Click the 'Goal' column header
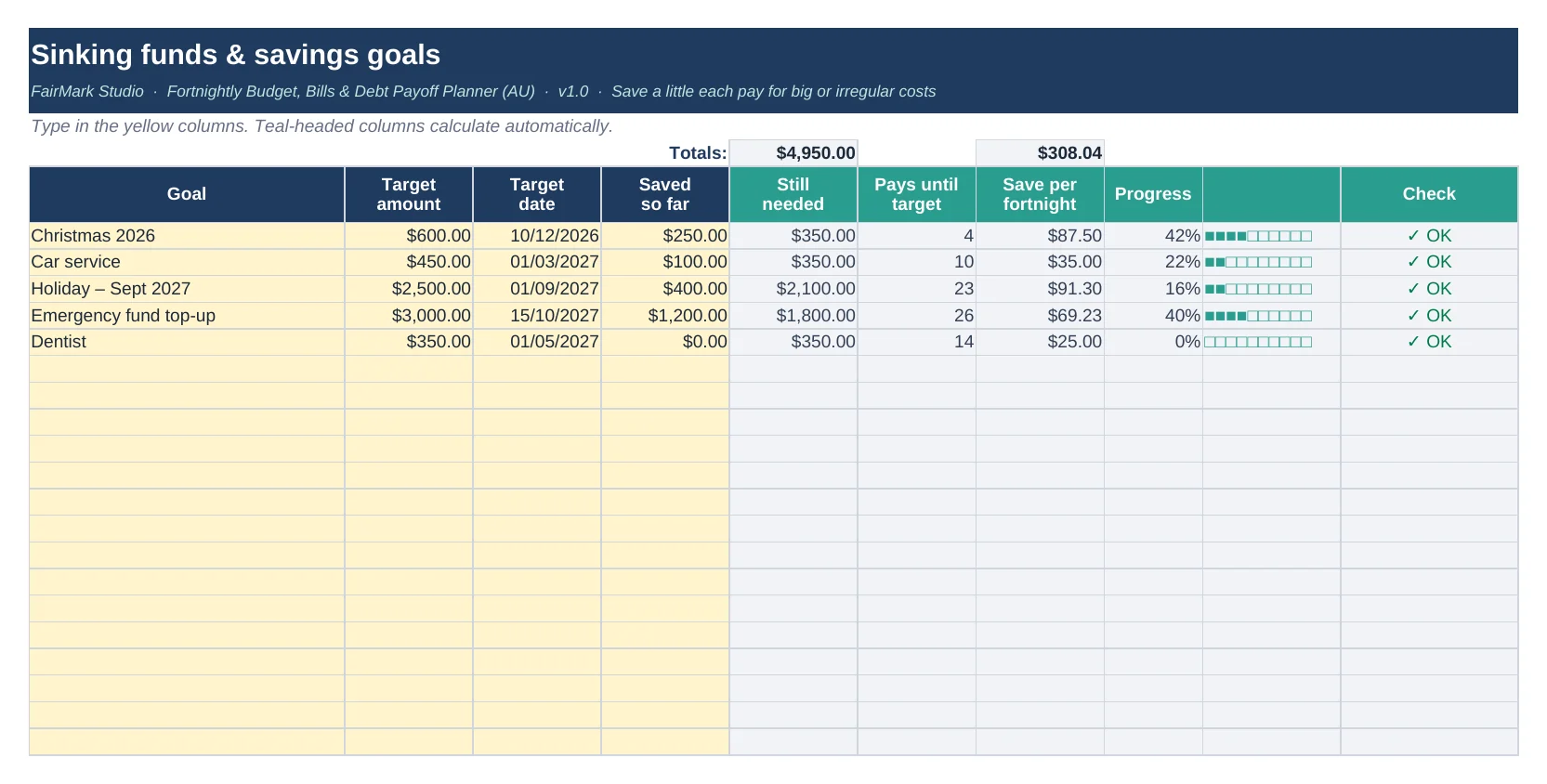Viewport: 1547px width, 784px height. [187, 194]
